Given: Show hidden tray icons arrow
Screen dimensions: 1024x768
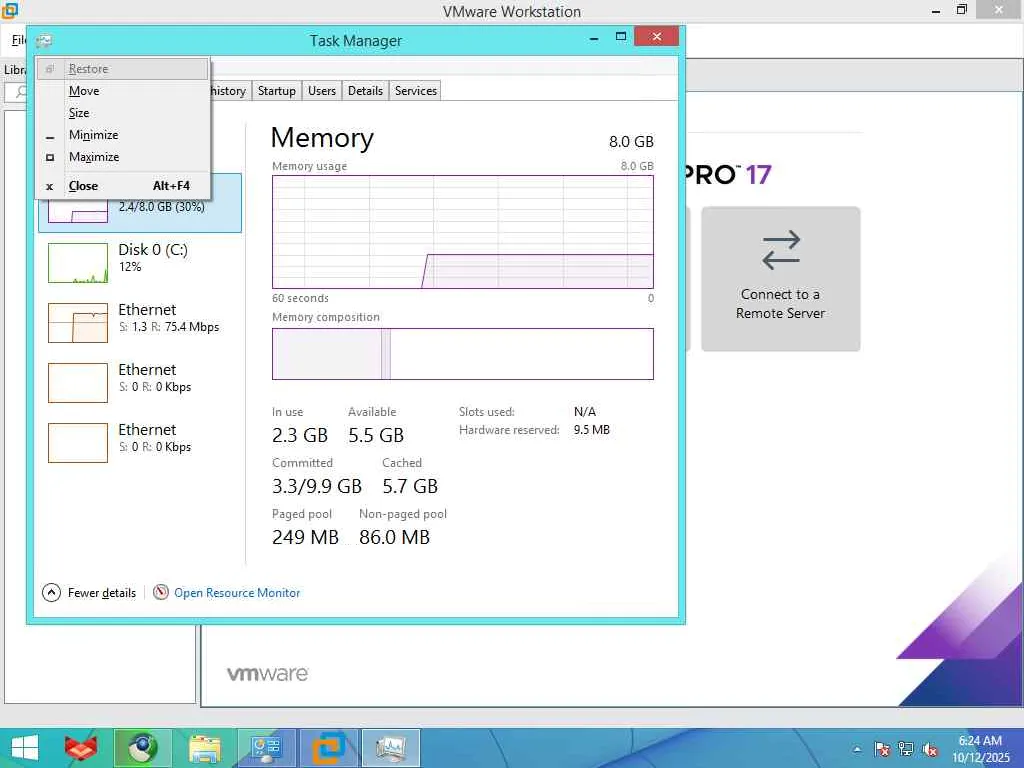Looking at the screenshot, I should (x=857, y=750).
